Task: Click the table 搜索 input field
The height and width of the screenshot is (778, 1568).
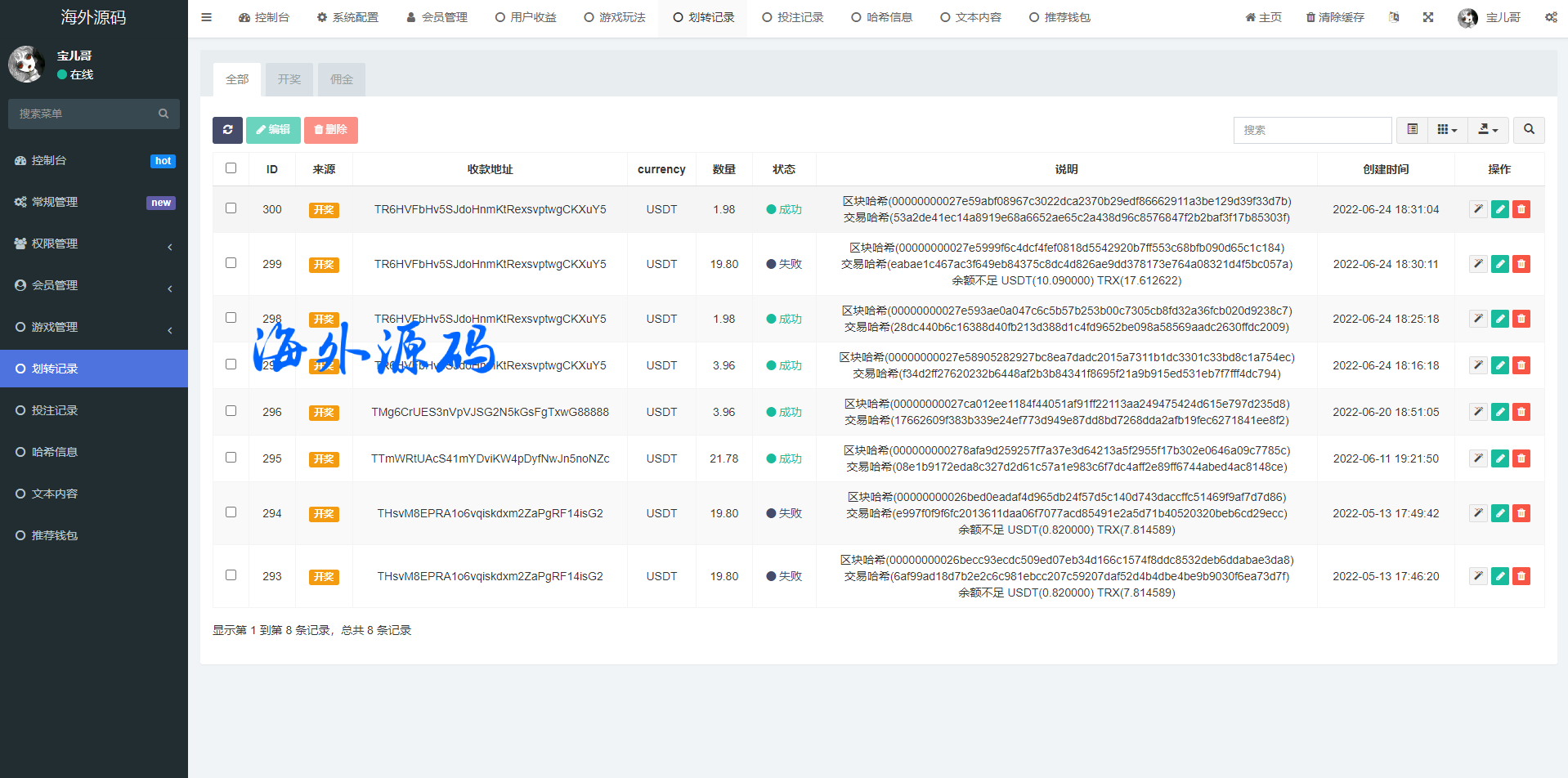Action: [1312, 130]
